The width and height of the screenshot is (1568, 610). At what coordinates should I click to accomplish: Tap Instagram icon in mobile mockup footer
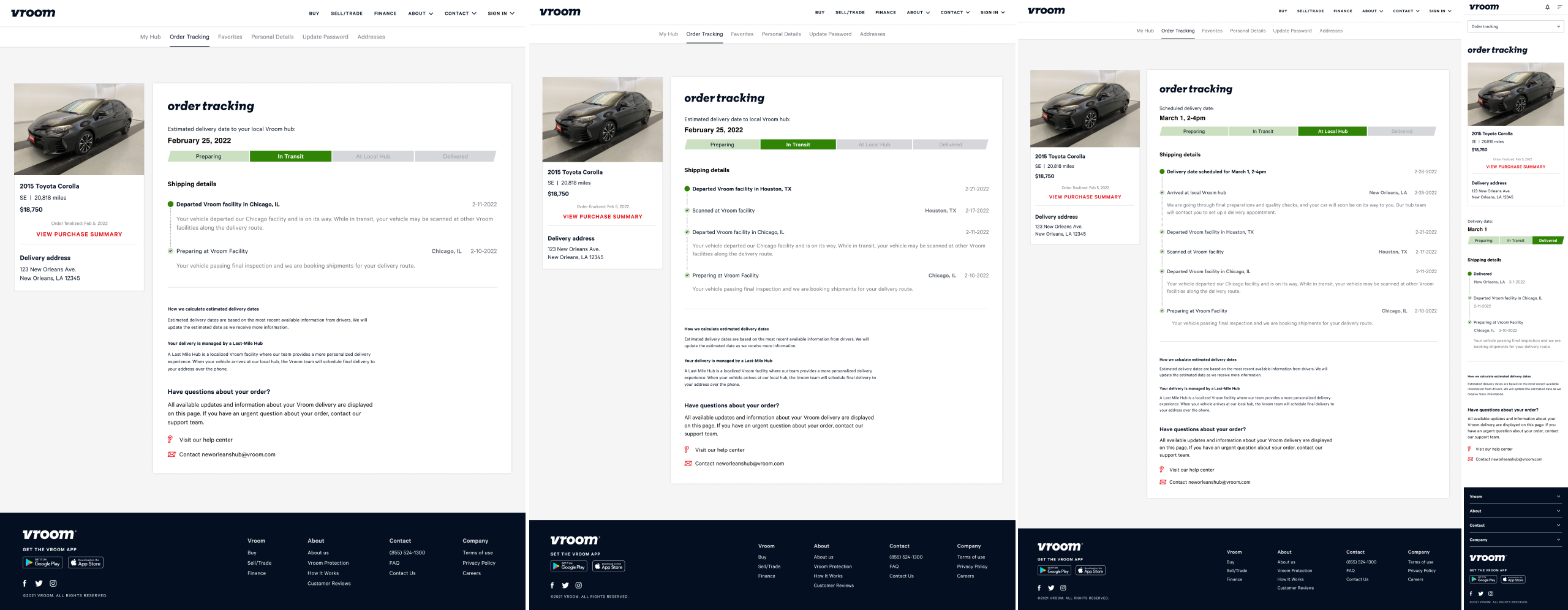point(1491,593)
